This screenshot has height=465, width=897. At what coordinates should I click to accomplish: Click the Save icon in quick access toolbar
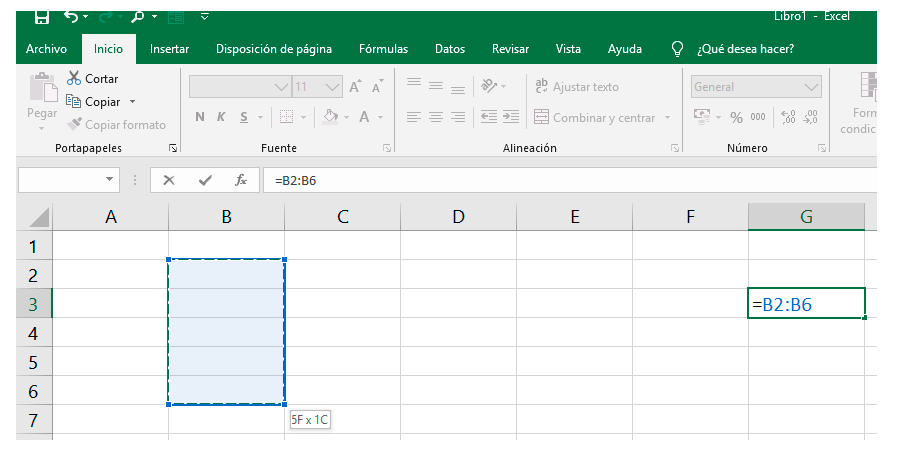(41, 17)
